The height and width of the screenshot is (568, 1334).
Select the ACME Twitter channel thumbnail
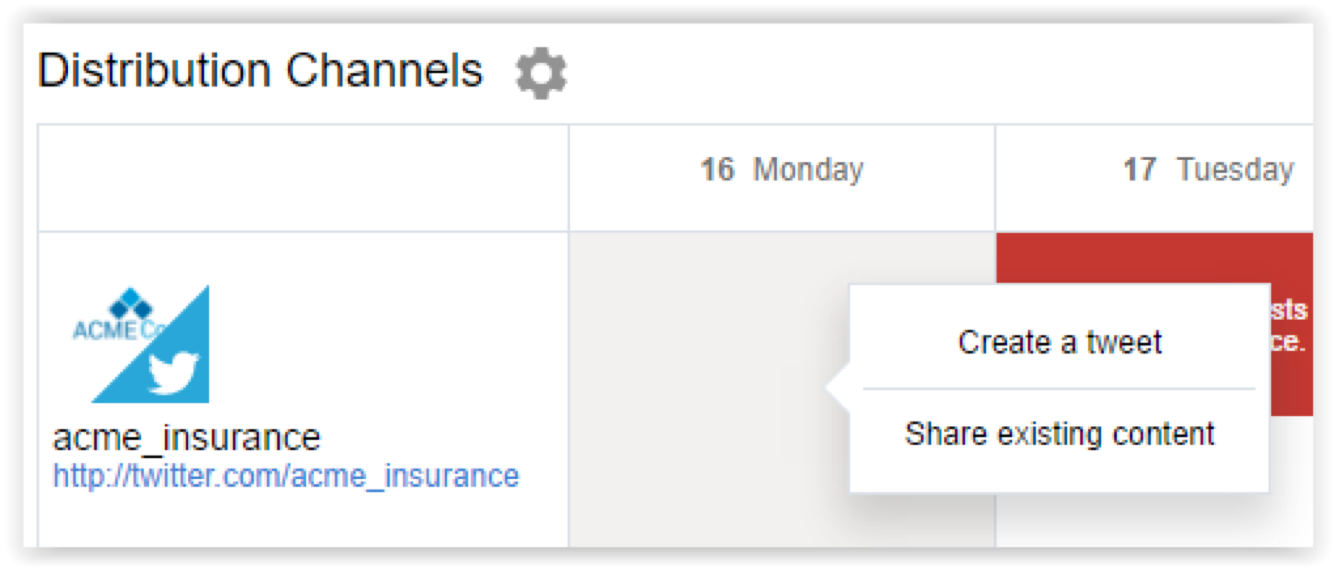[x=140, y=344]
